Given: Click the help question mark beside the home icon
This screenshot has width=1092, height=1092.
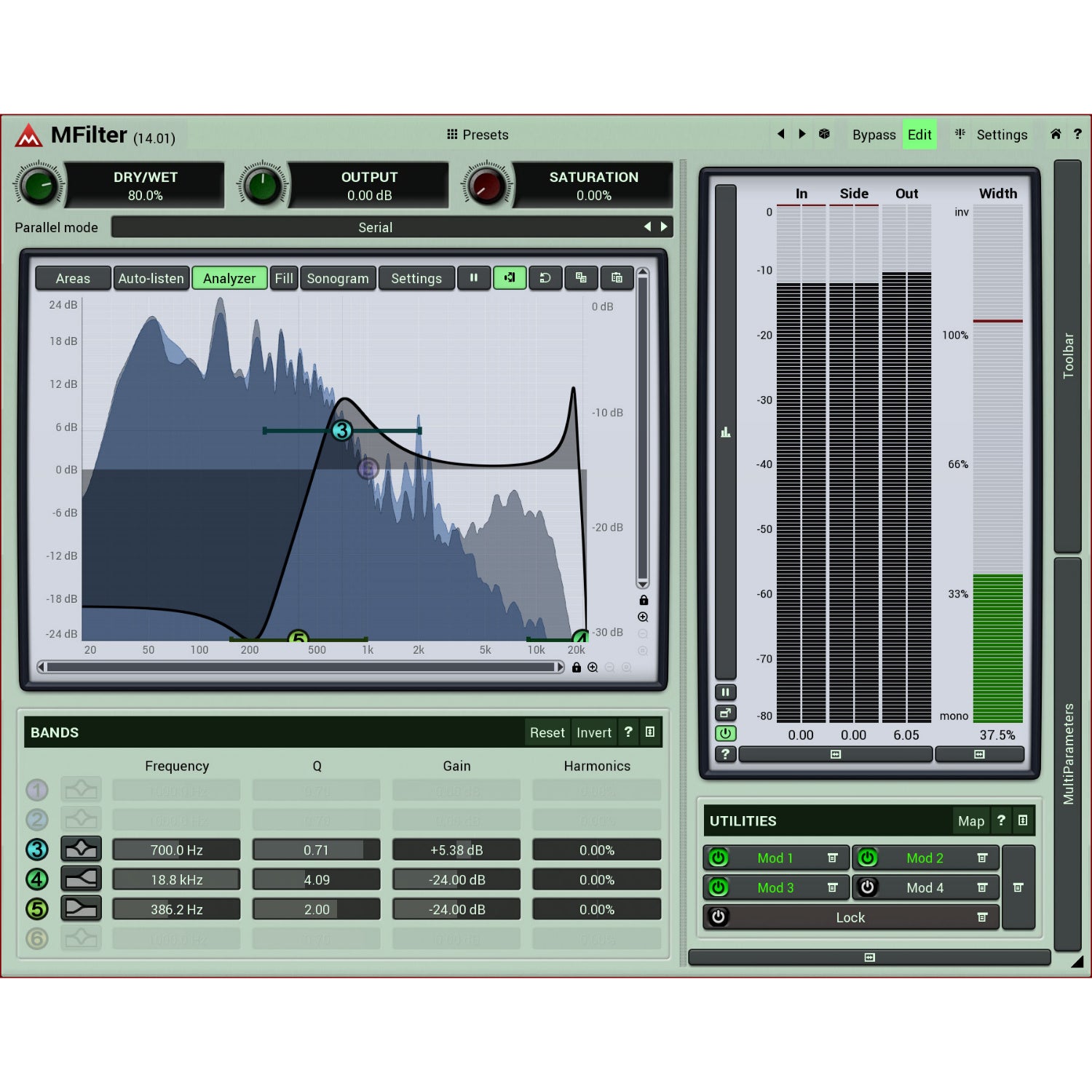Looking at the screenshot, I should coord(1077,134).
